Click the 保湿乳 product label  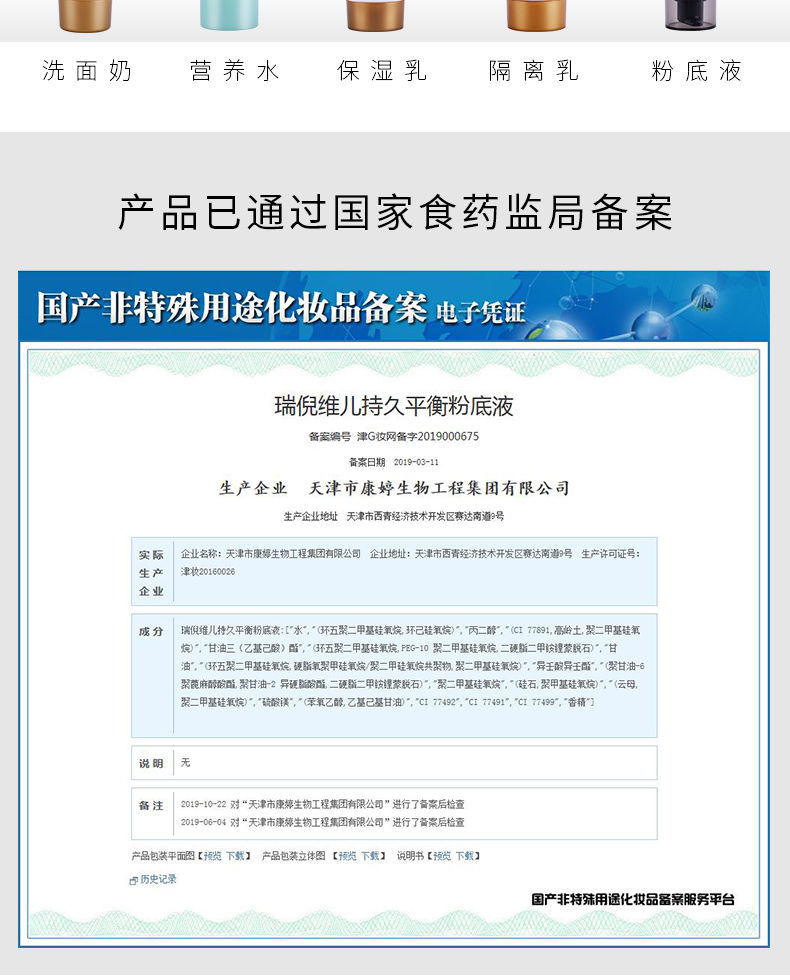click(x=382, y=71)
